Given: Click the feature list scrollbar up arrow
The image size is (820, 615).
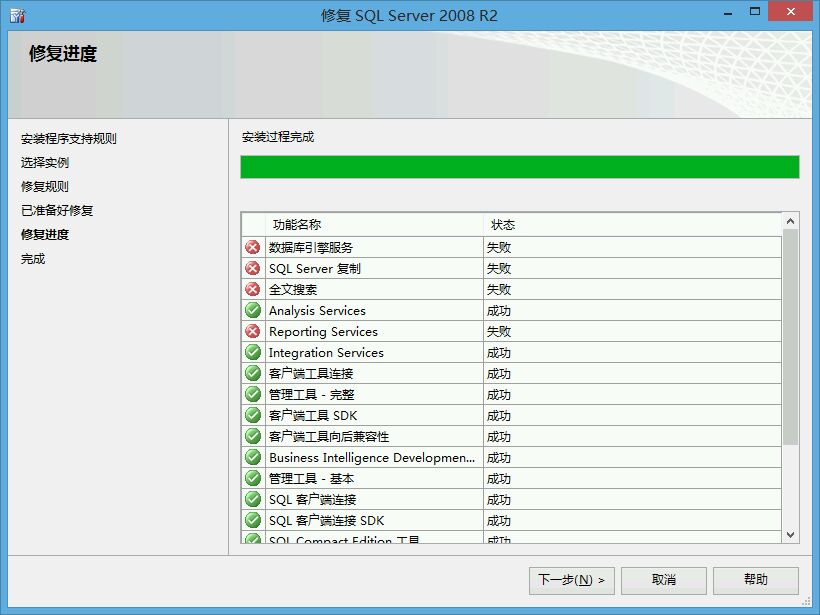Looking at the screenshot, I should coord(791,221).
